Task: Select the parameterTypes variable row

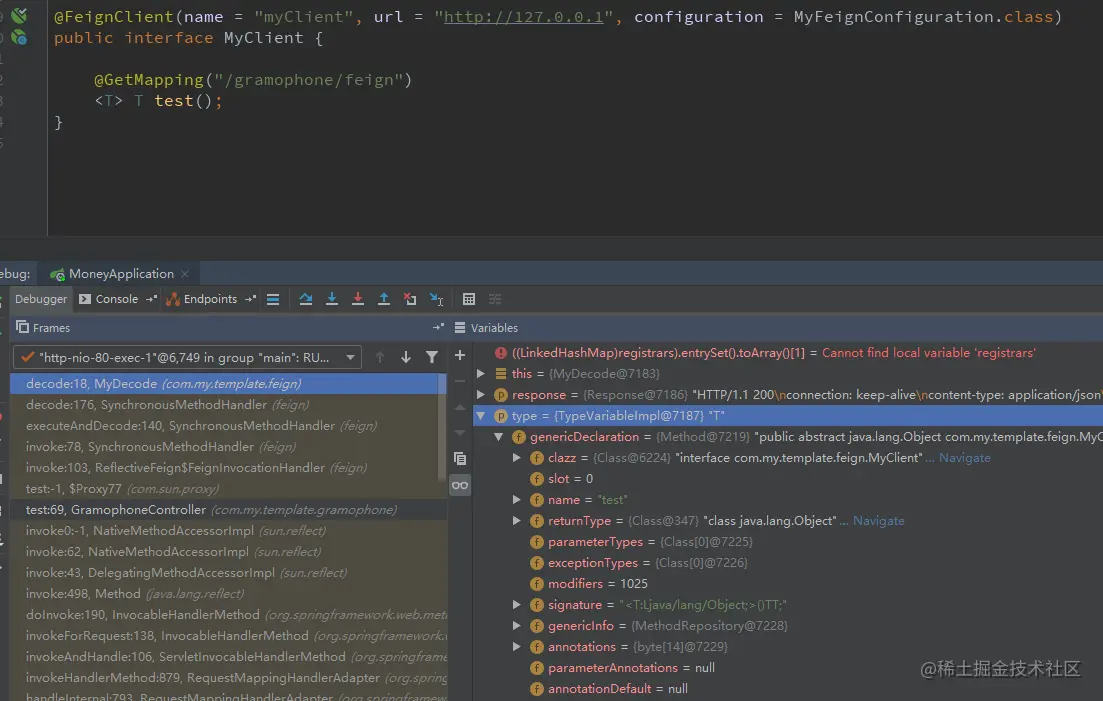Action: pyautogui.click(x=788, y=542)
